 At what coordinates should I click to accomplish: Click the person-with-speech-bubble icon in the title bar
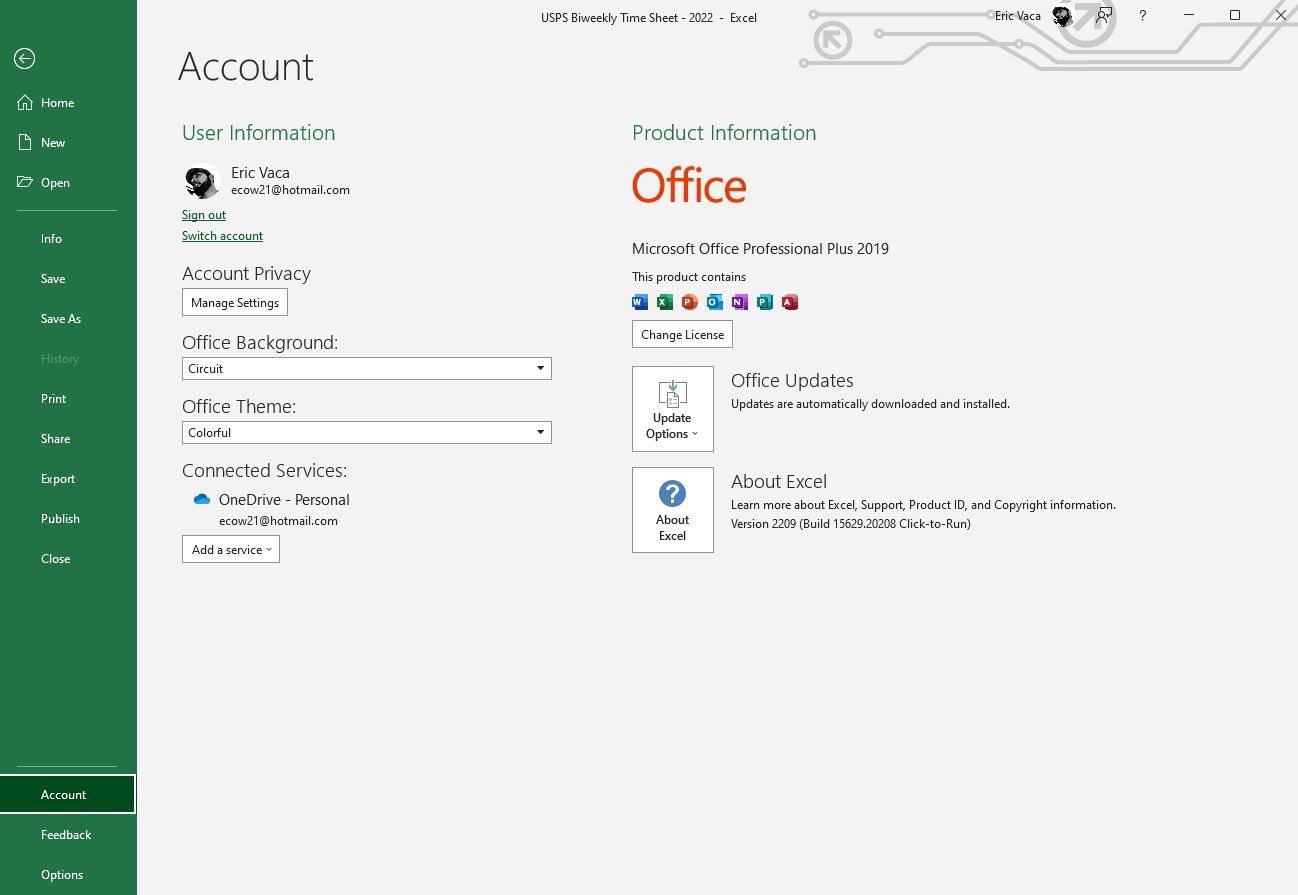tap(1104, 16)
